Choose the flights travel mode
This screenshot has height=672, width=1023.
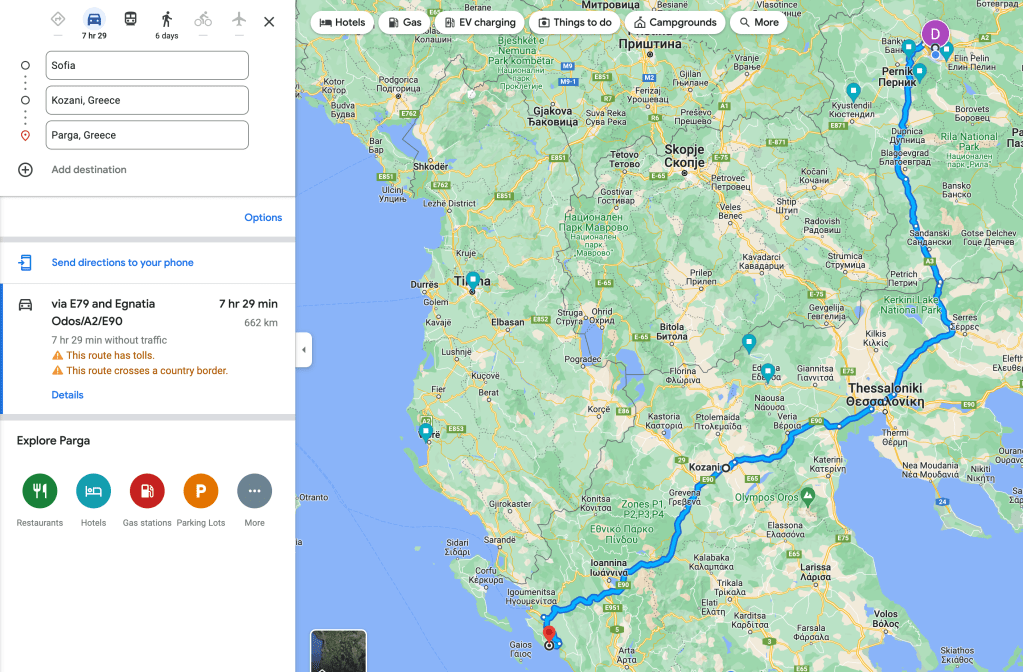click(x=239, y=19)
